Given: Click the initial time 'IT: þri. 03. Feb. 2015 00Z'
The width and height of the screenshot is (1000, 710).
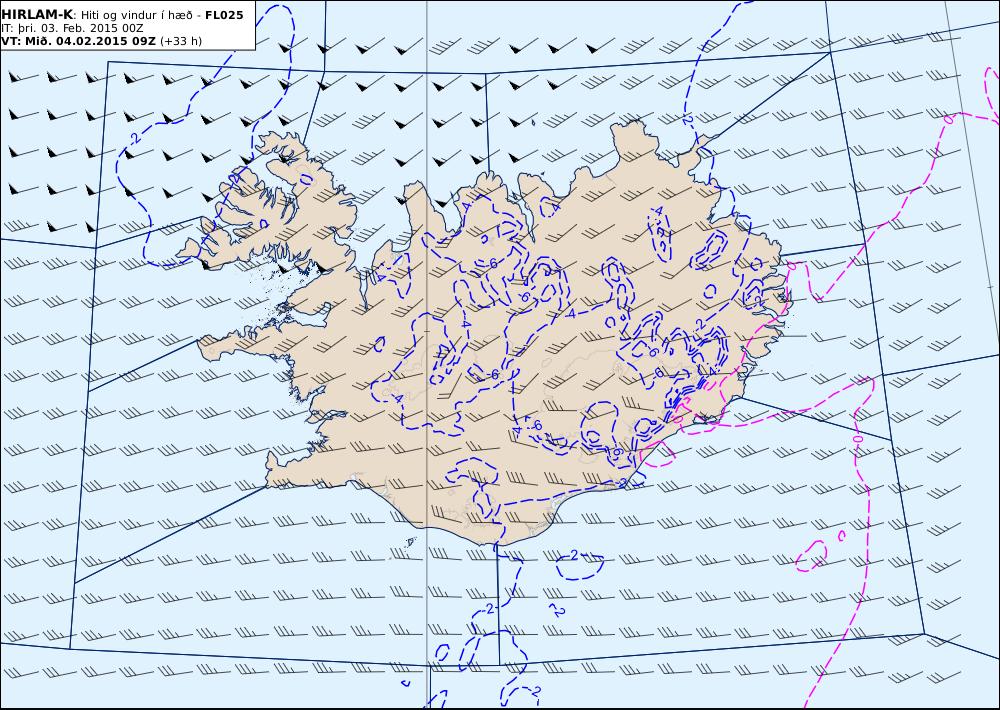Looking at the screenshot, I should coord(72,28).
